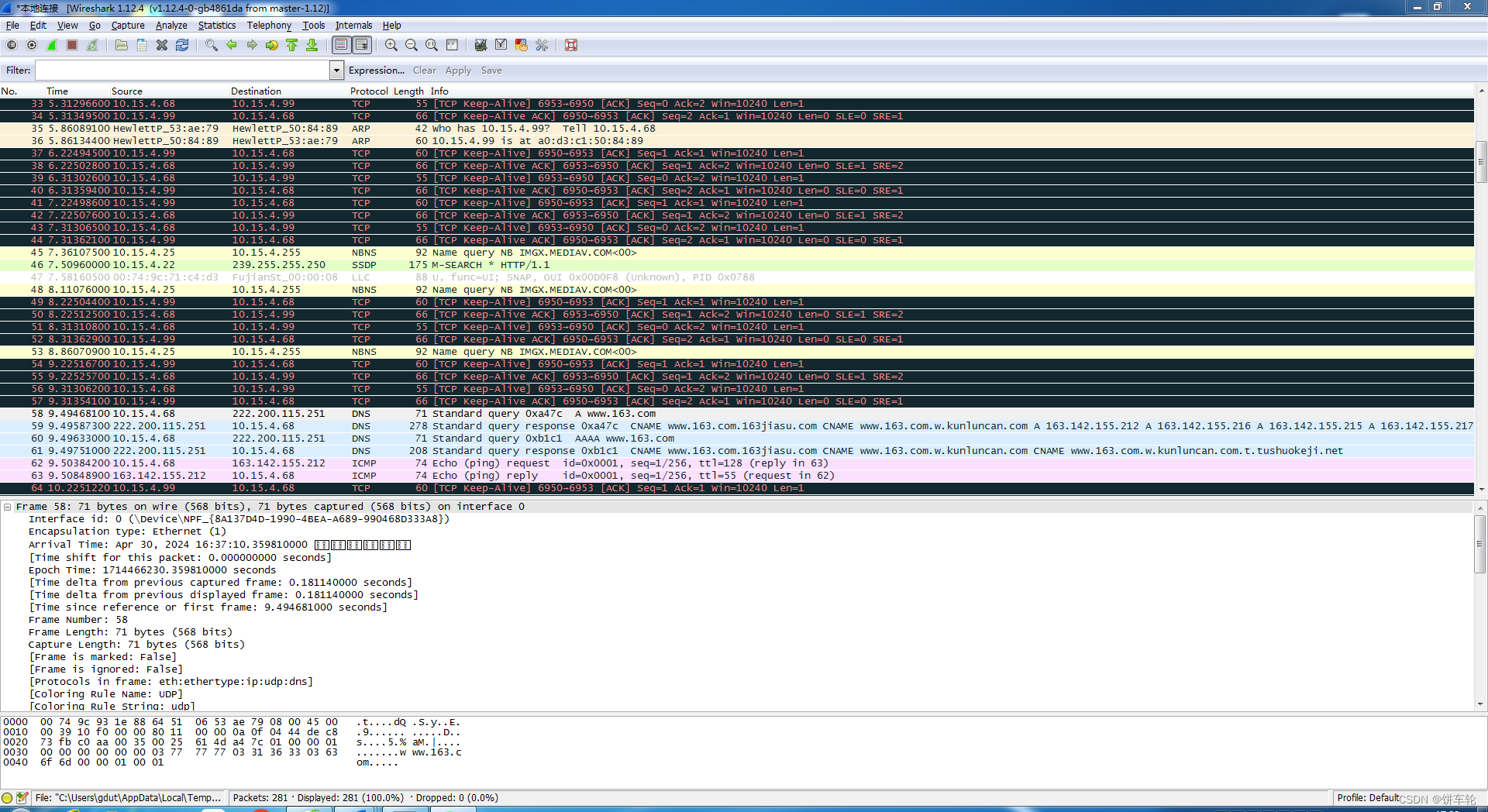
Task: Open the Edit menu
Action: [x=38, y=26]
